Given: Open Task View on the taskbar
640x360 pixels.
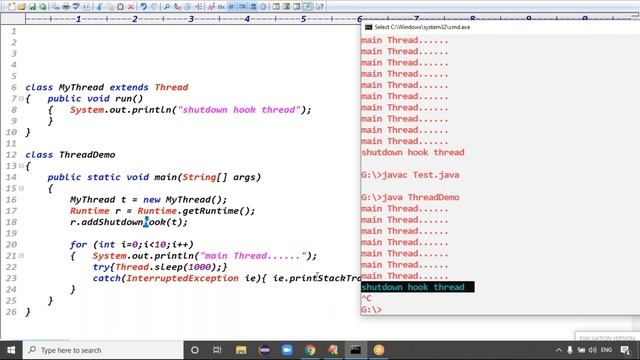Looking at the screenshot, I should click(217, 350).
